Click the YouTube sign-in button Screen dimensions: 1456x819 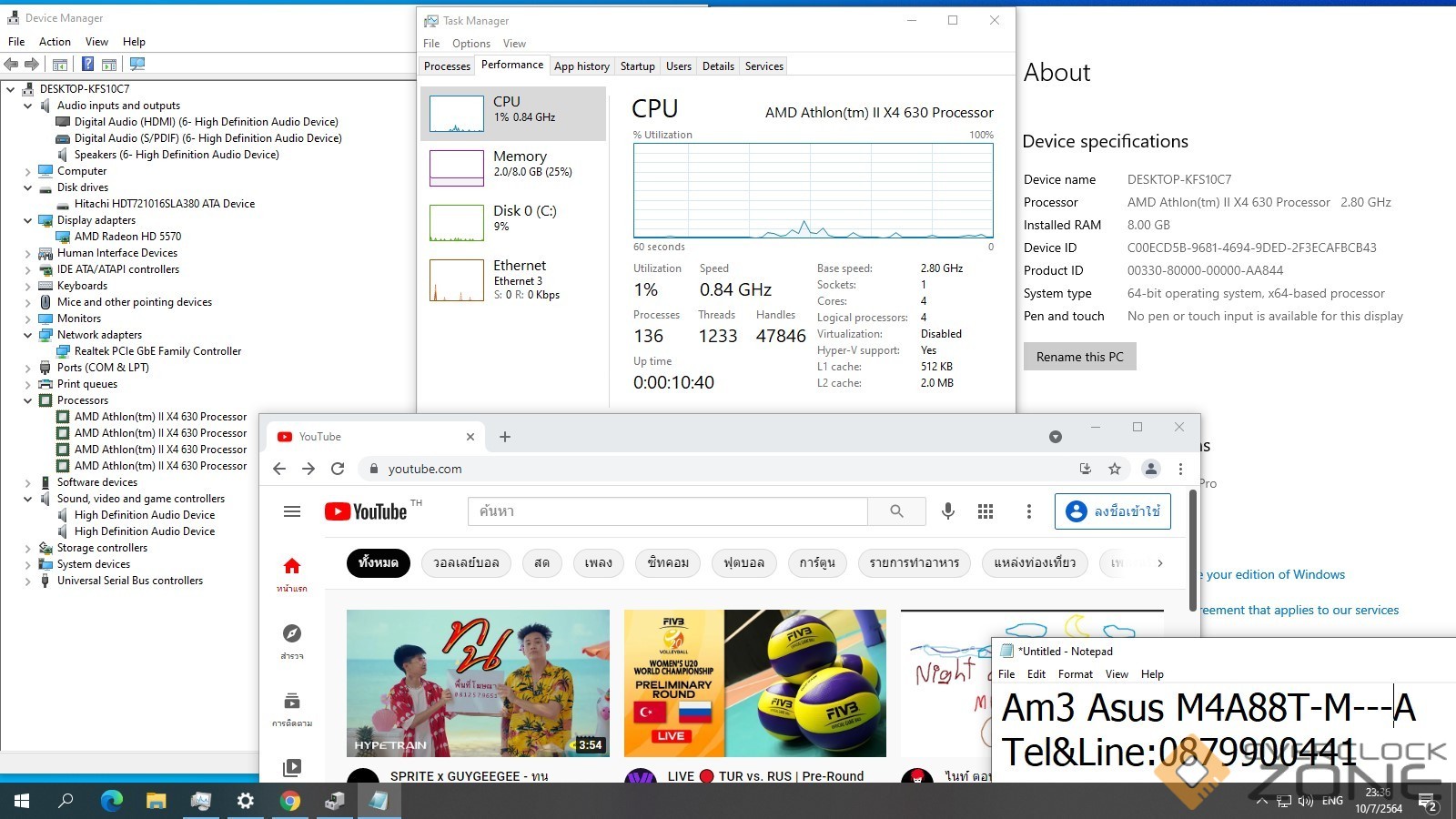(x=1113, y=511)
